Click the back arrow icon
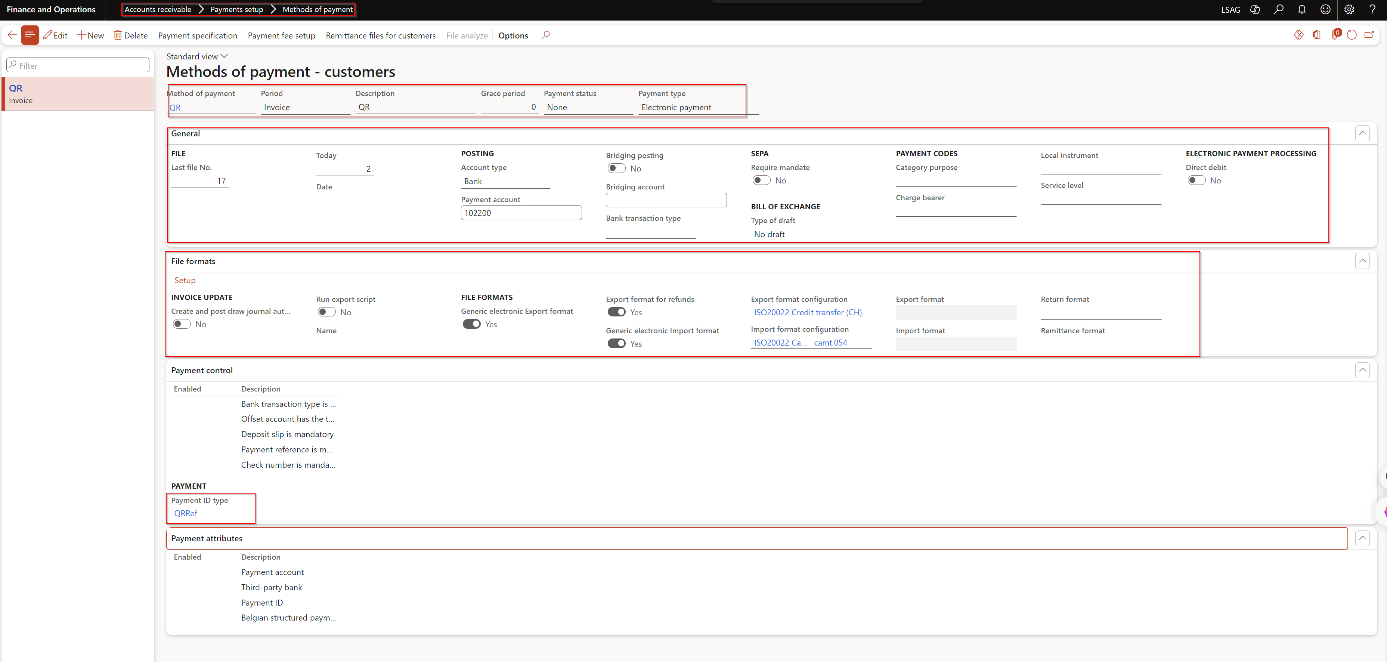The image size is (1387, 662). (x=11, y=35)
